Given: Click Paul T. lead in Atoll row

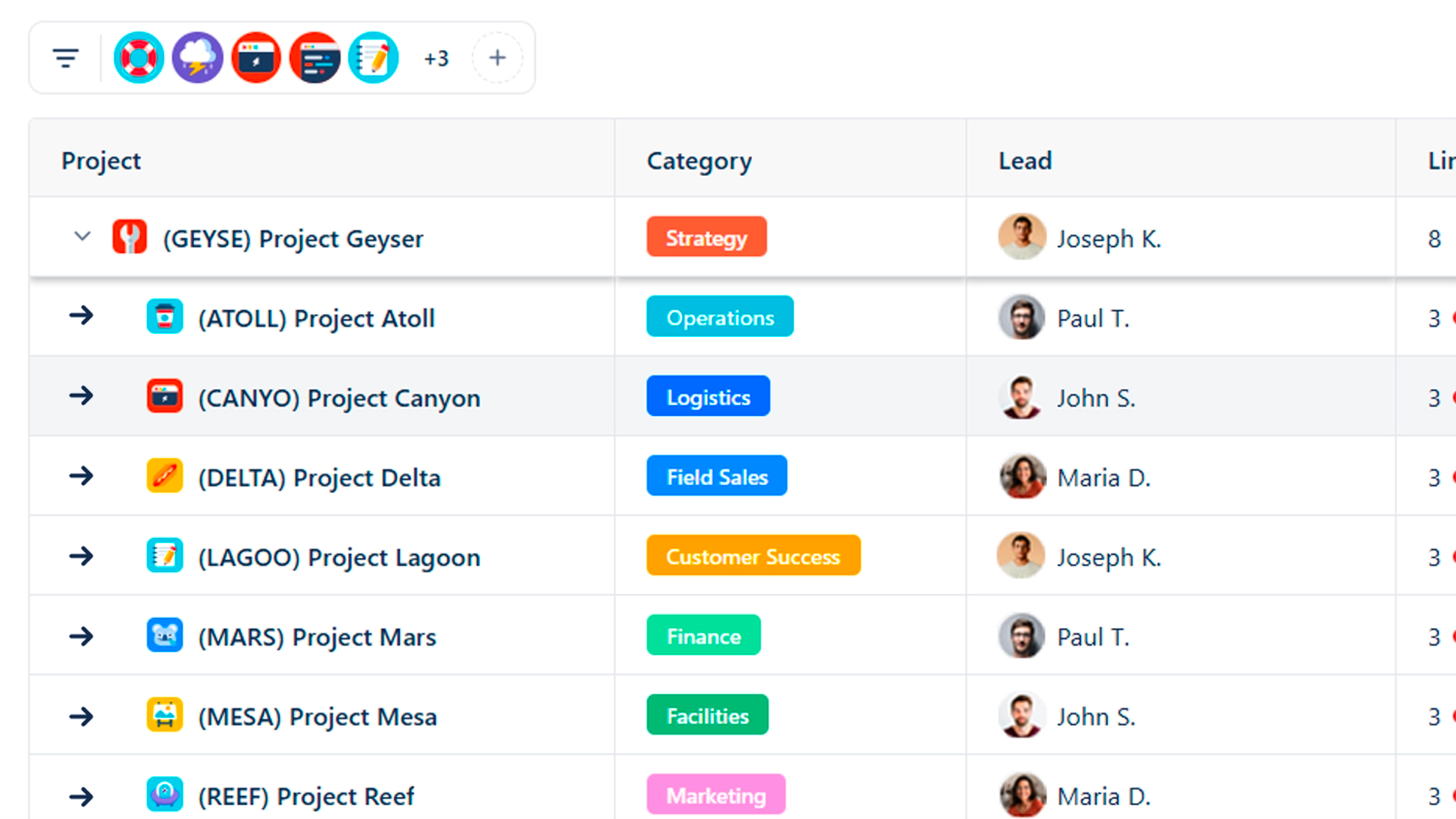Looking at the screenshot, I should coord(1093,319).
